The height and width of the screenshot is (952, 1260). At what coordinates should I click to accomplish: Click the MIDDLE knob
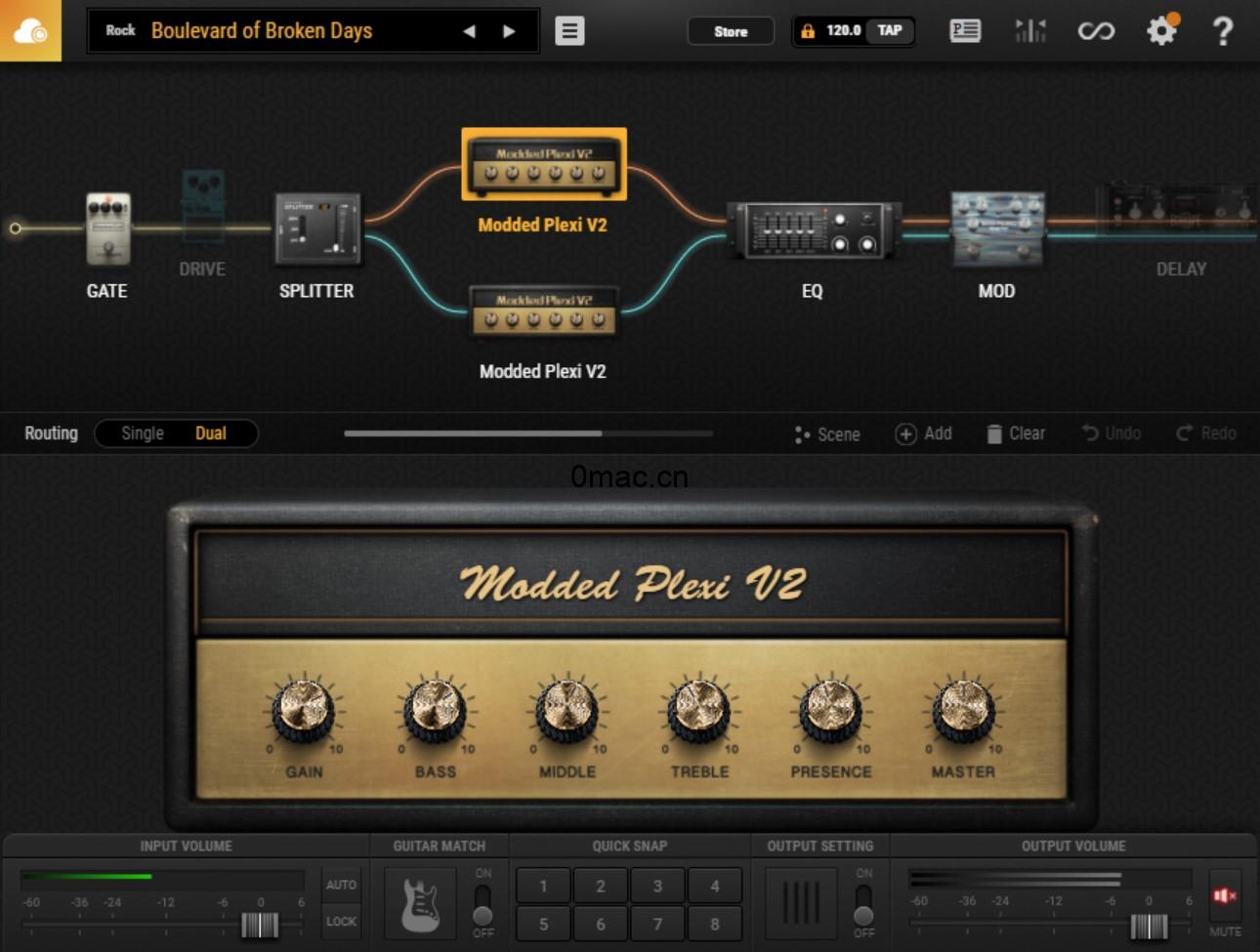567,709
